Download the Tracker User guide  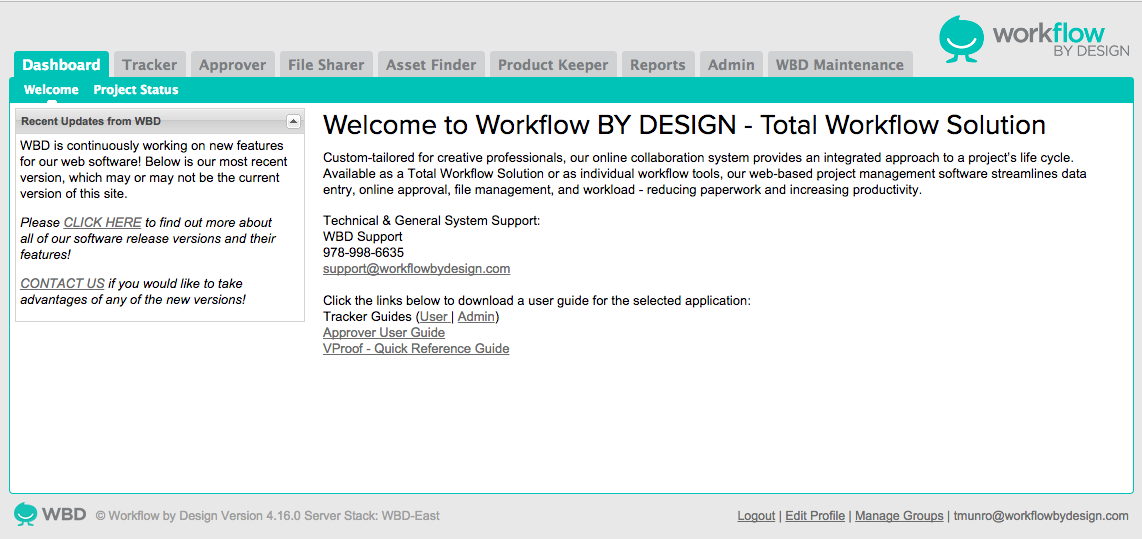435,317
